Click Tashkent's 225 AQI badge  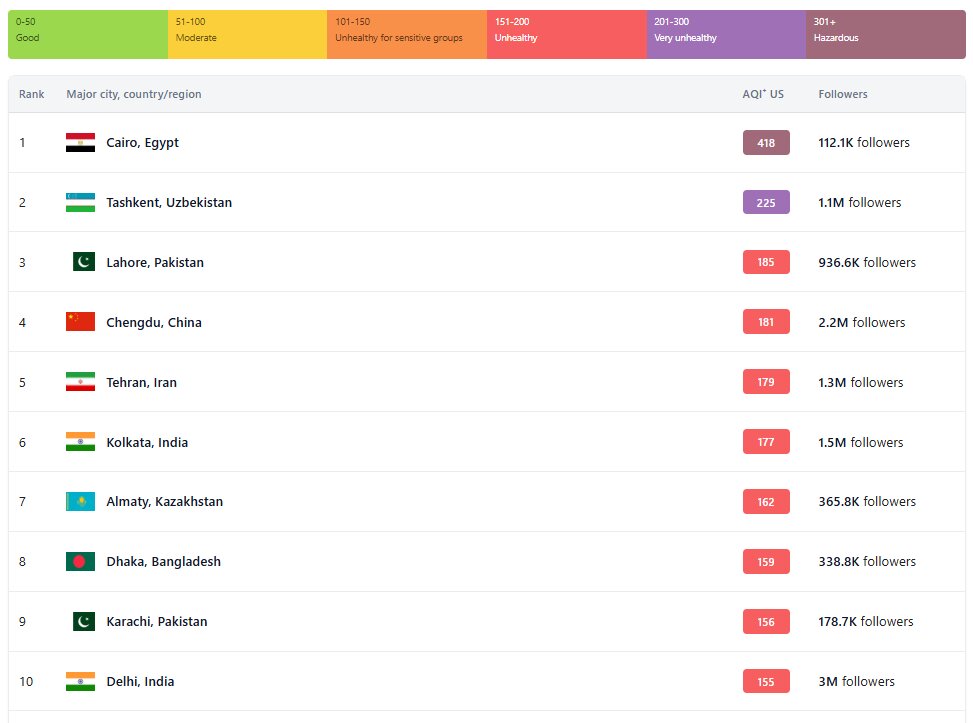tap(766, 203)
